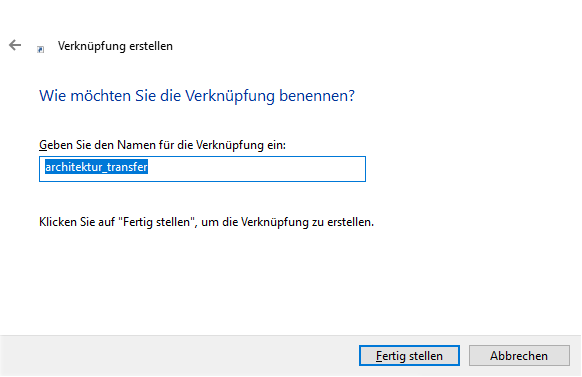Click the word transfer inside the name field
This screenshot has width=582, height=377.
(x=128, y=167)
